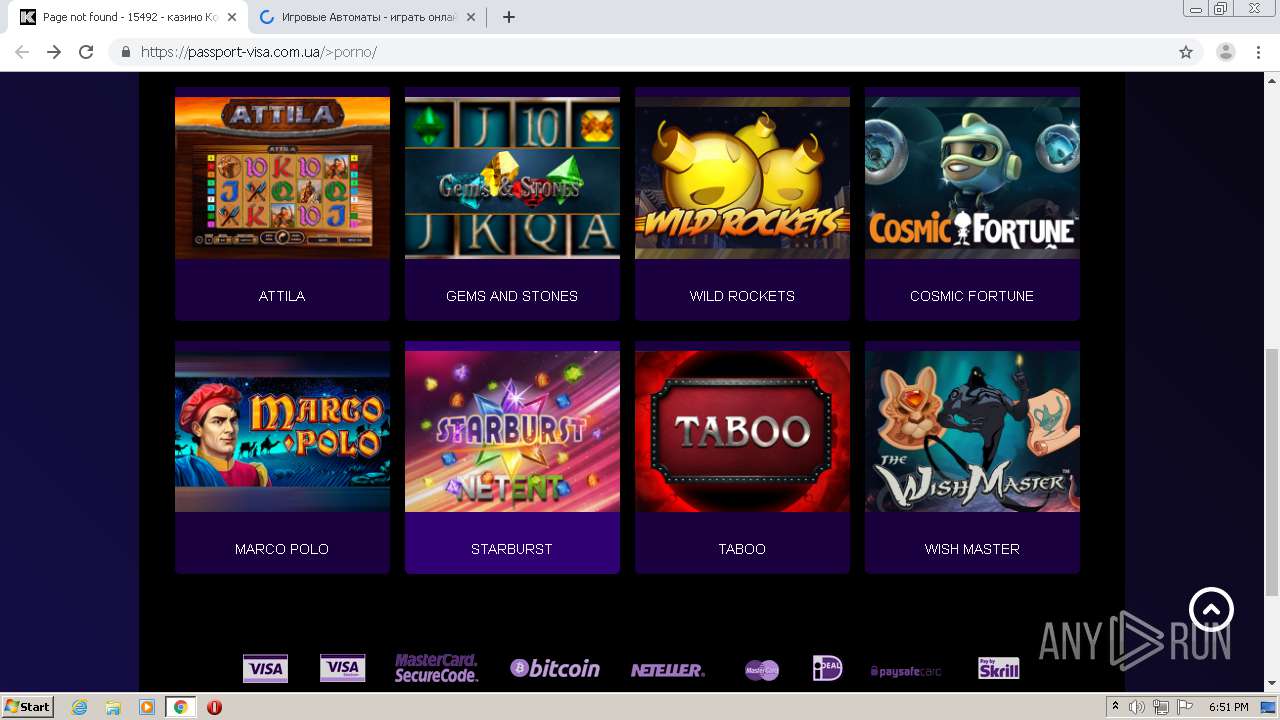Viewport: 1280px width, 720px height.
Task: Launch Internet Explorer from taskbar
Action: click(x=80, y=707)
